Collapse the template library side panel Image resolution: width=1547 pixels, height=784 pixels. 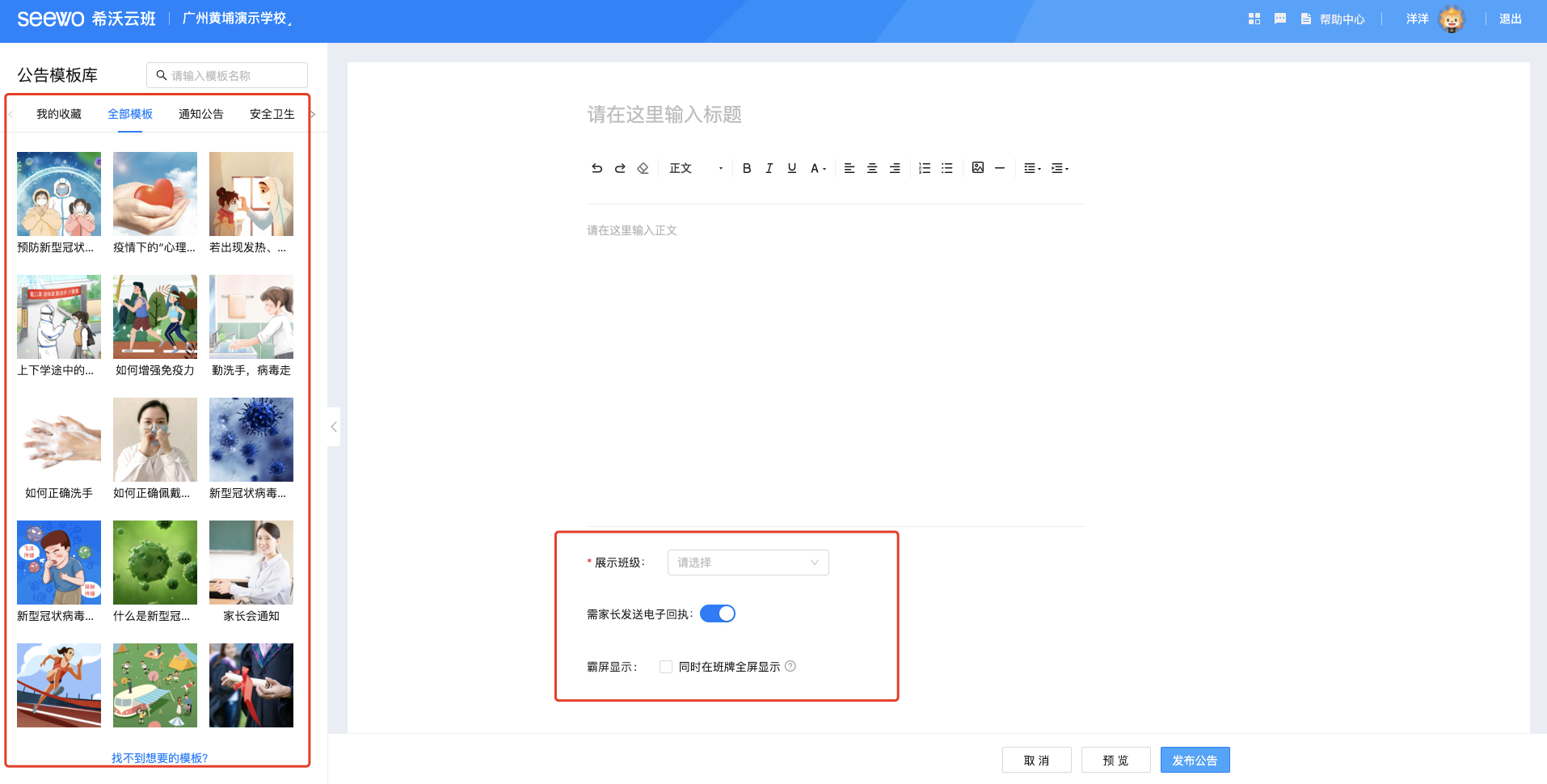(x=334, y=427)
